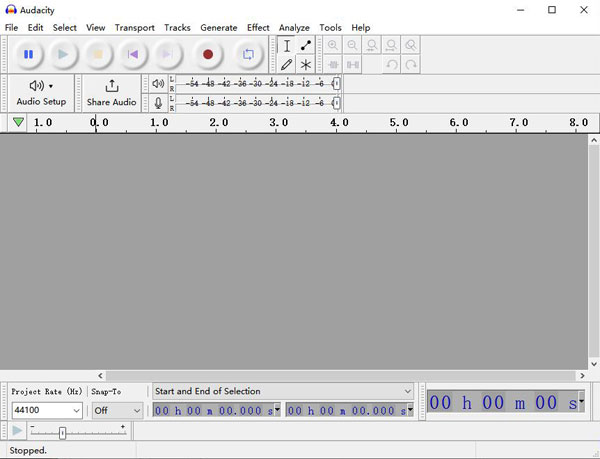
Task: Click the 5.0 mark on the timeline ruler
Action: 399,122
